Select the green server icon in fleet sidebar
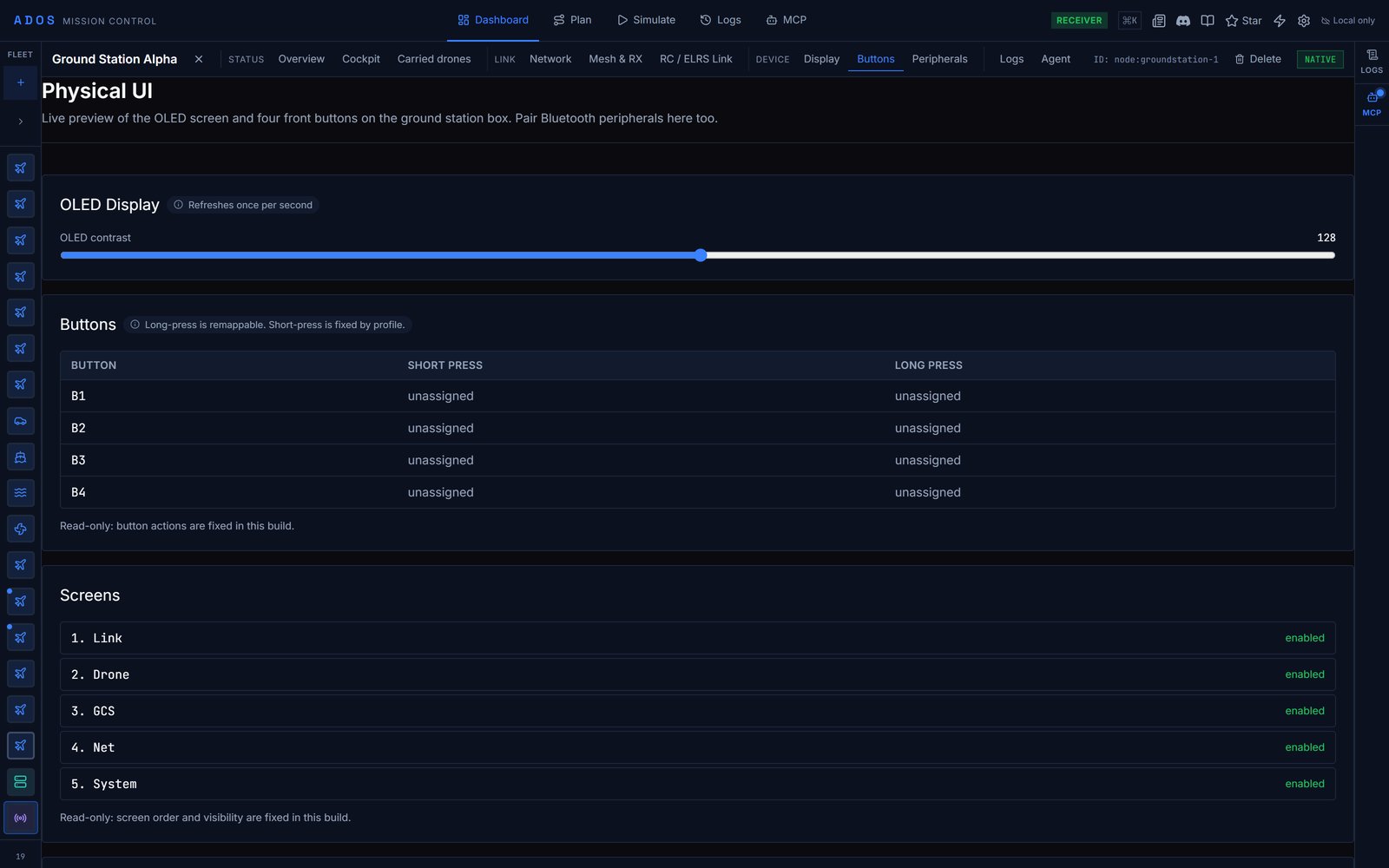 21,782
